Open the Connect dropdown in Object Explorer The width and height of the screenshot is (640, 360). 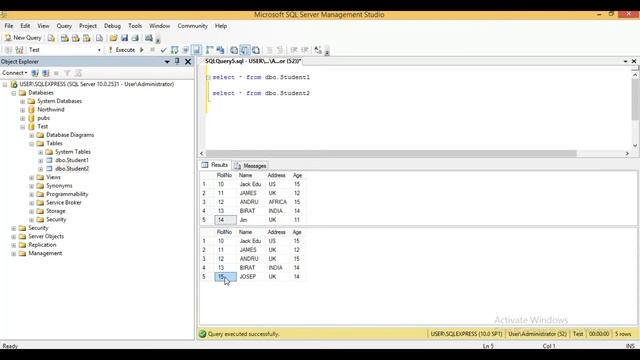(15, 73)
